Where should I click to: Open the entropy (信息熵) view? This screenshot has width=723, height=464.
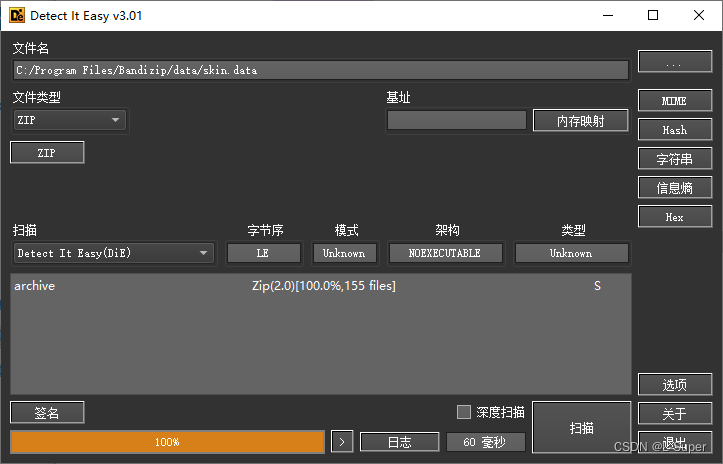[x=675, y=188]
